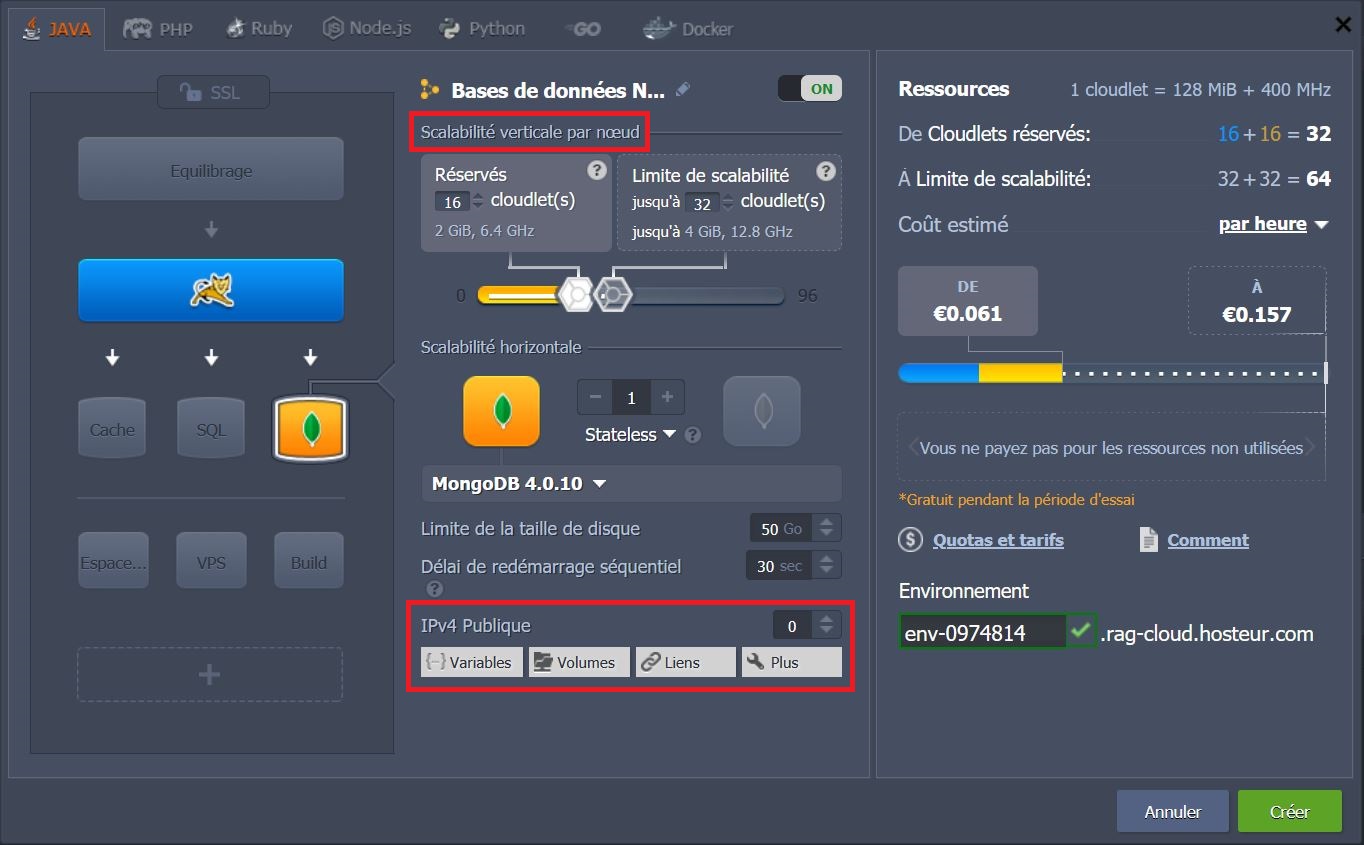The width and height of the screenshot is (1364, 845).
Task: Enable the SSL option
Action: (211, 93)
